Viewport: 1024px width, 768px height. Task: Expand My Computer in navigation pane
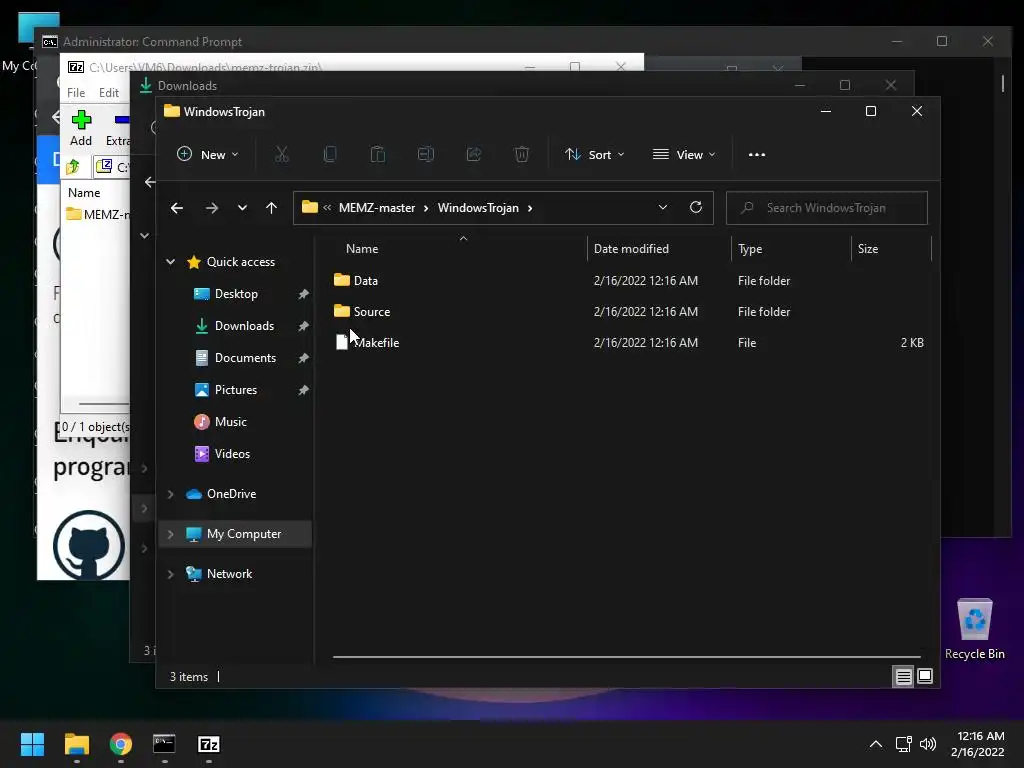click(x=170, y=534)
